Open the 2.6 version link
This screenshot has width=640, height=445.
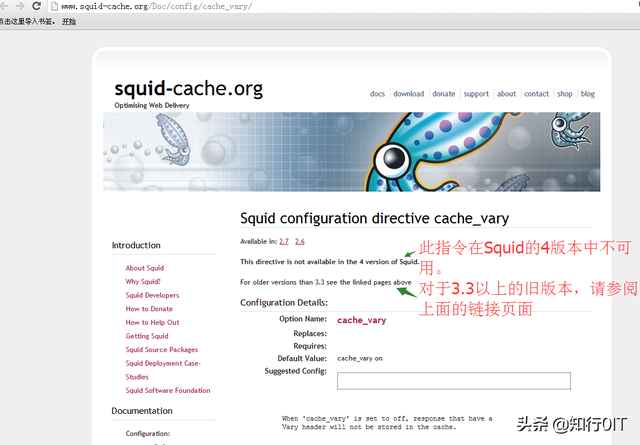(x=300, y=242)
